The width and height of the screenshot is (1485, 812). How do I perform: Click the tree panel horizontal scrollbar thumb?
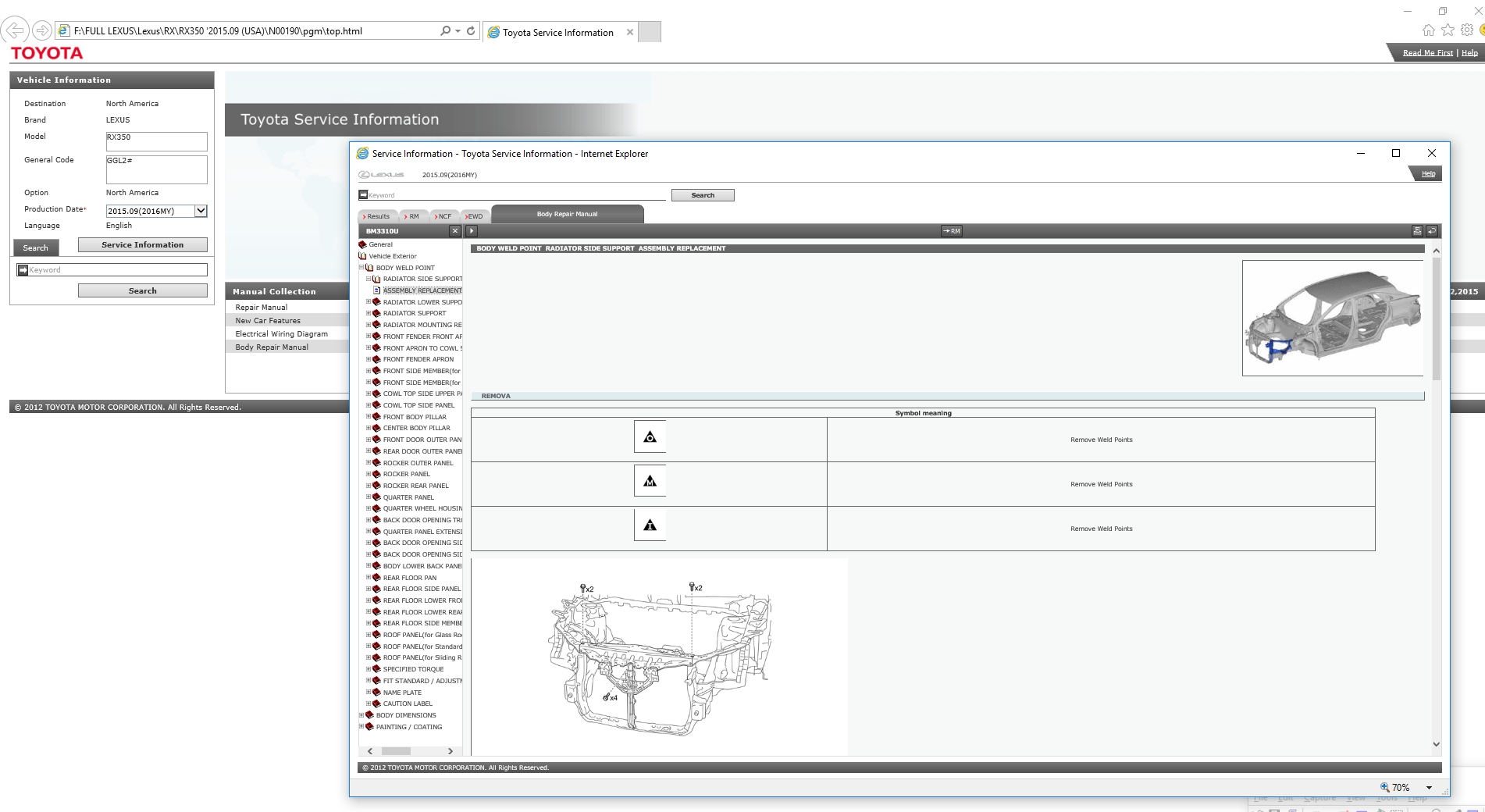coord(396,751)
